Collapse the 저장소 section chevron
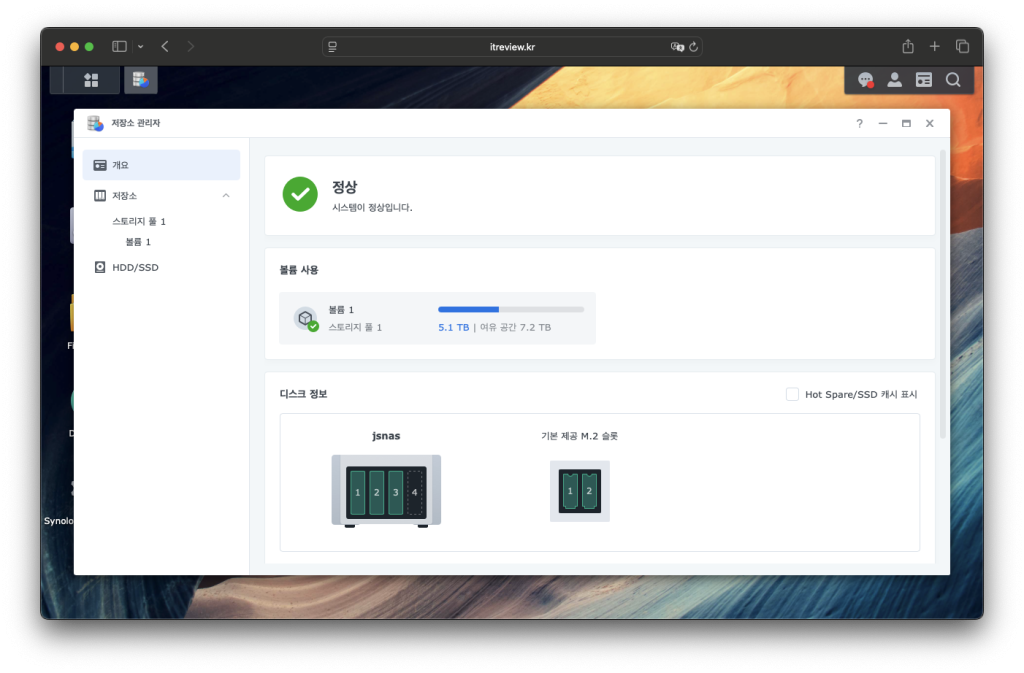Screen dimensions: 1024x673 click(226, 195)
